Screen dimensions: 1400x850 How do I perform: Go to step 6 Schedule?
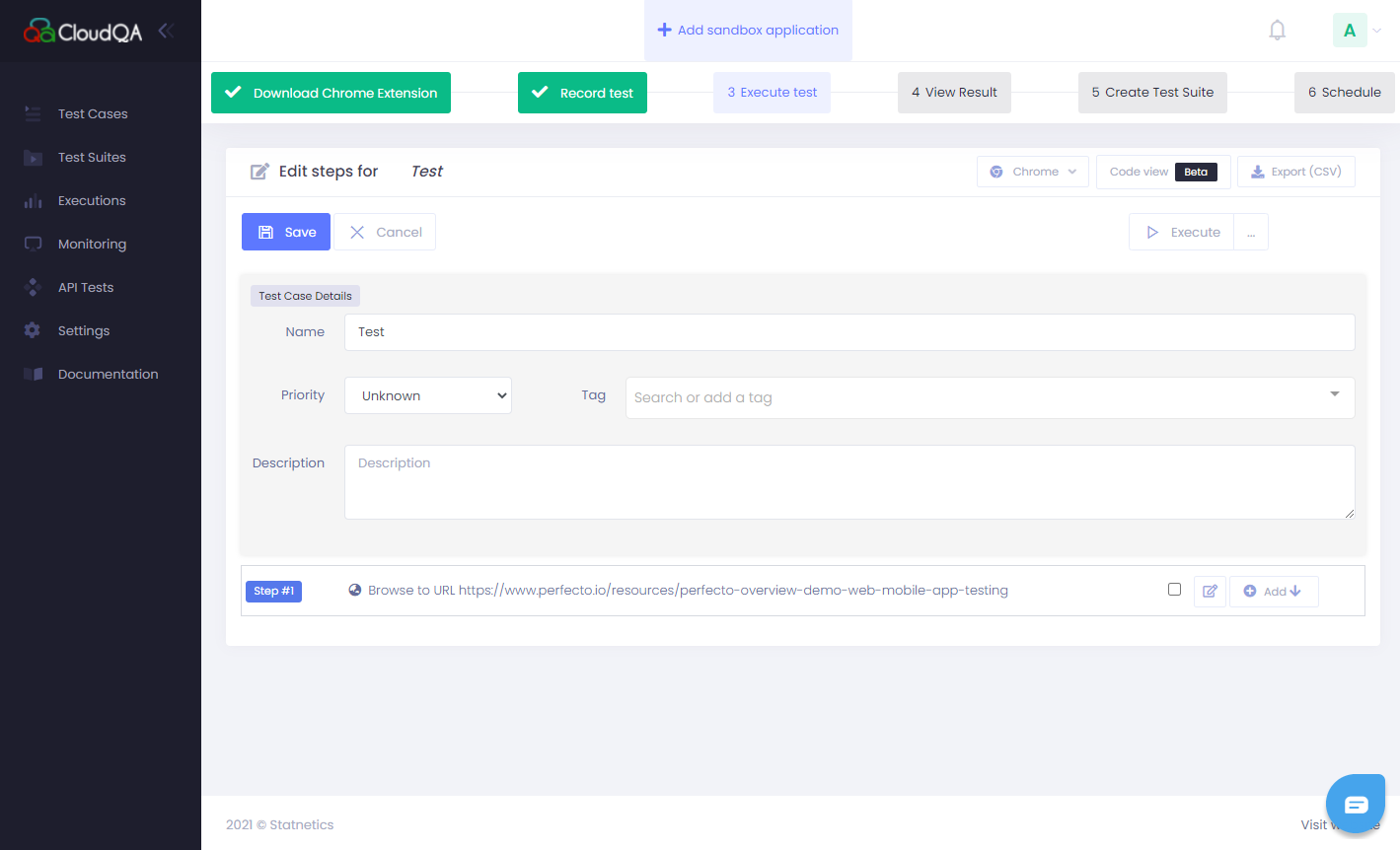[1344, 93]
